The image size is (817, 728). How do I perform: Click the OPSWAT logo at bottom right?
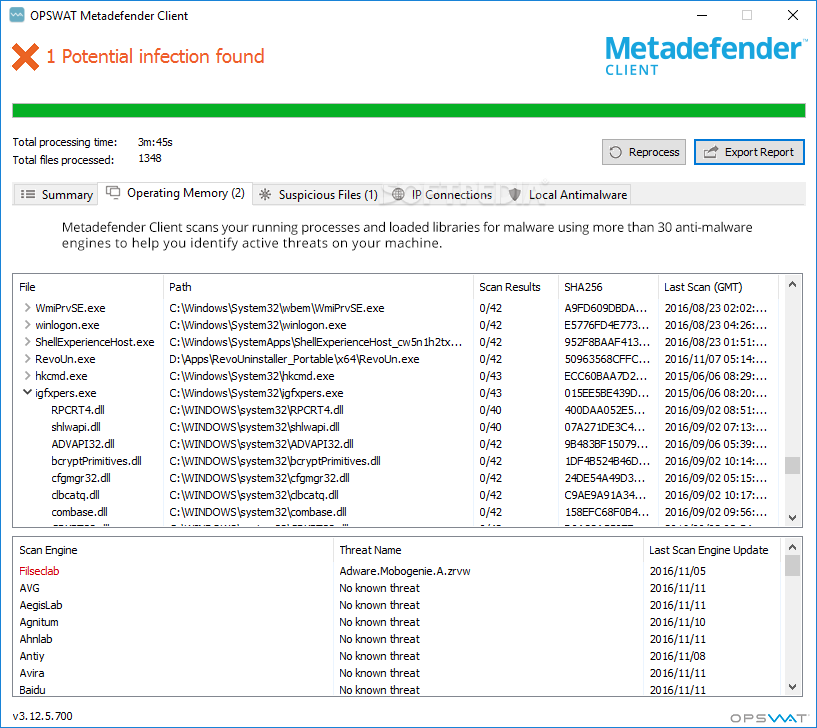(x=768, y=718)
